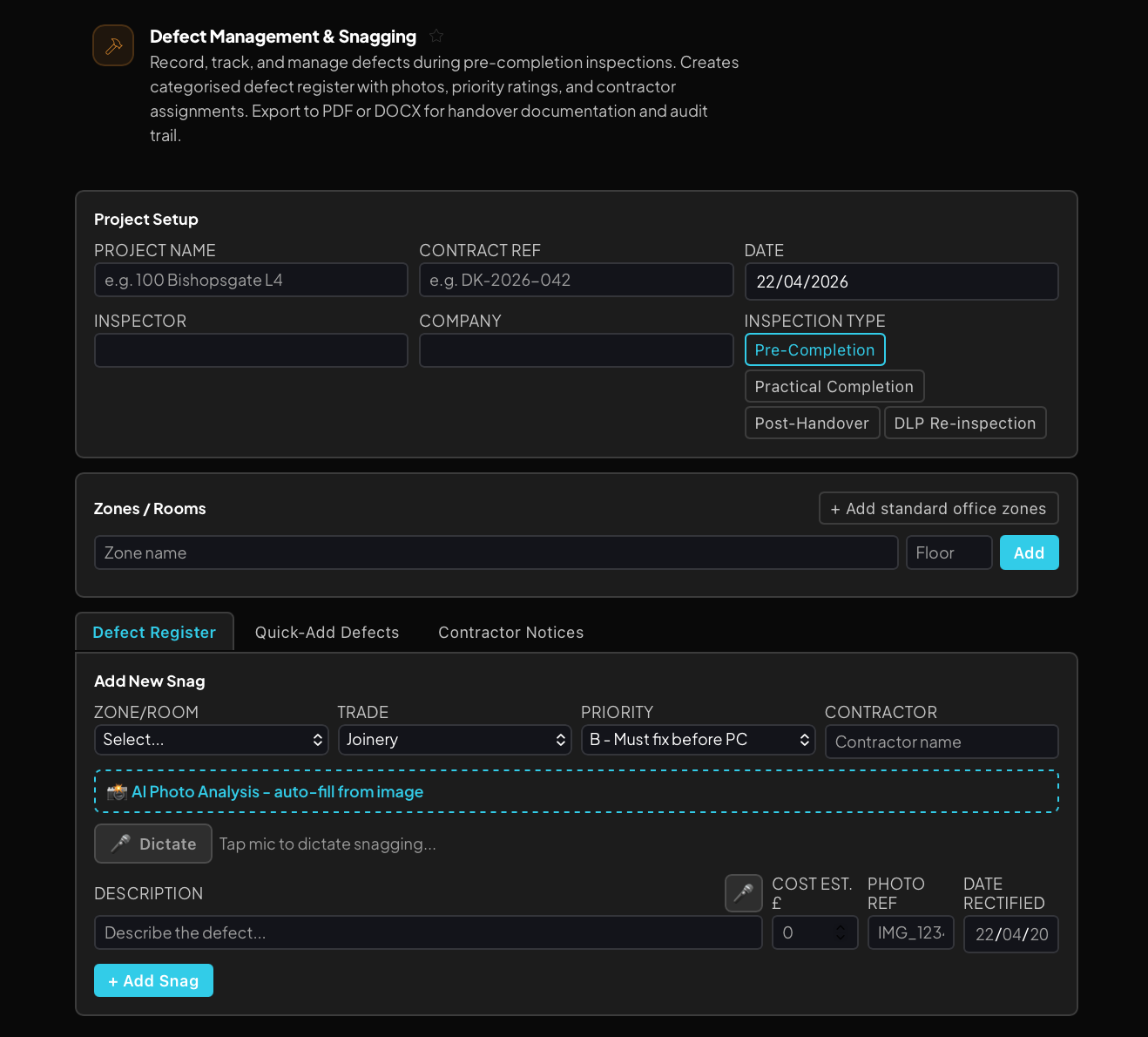Image resolution: width=1148 pixels, height=1037 pixels.
Task: Click the Date Rectified field
Action: point(1011,934)
